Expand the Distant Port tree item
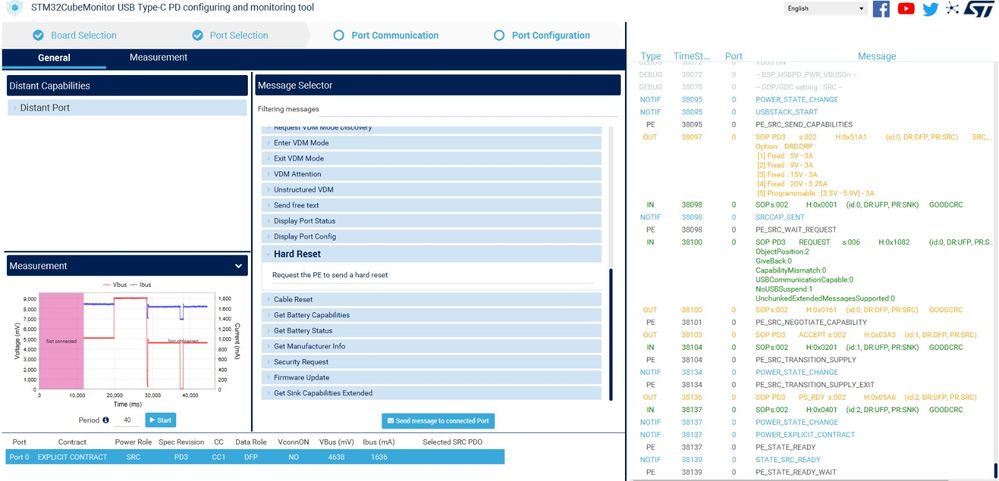This screenshot has width=999, height=481. [x=127, y=108]
